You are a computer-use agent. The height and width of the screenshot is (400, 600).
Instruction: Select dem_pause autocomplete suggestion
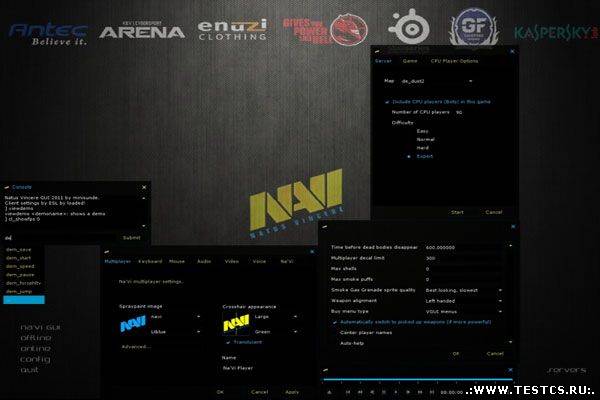[x=24, y=275]
